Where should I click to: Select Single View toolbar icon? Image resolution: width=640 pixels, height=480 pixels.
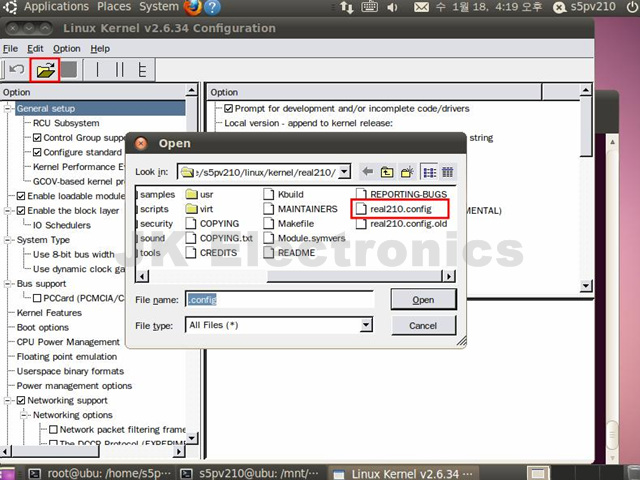click(x=97, y=70)
